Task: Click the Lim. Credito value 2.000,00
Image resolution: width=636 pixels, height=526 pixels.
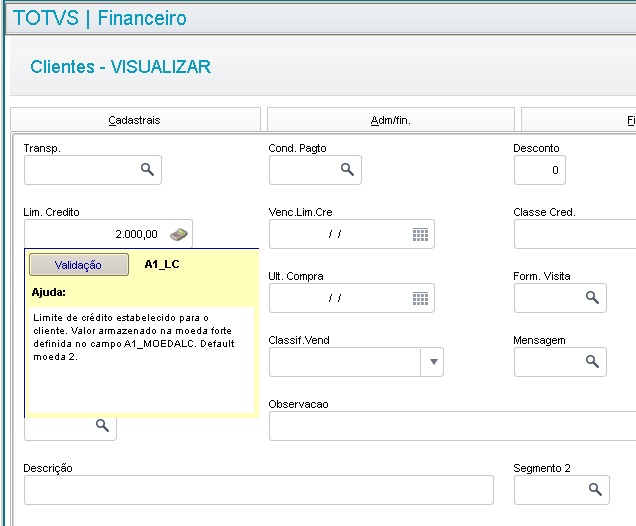Action: 136,234
